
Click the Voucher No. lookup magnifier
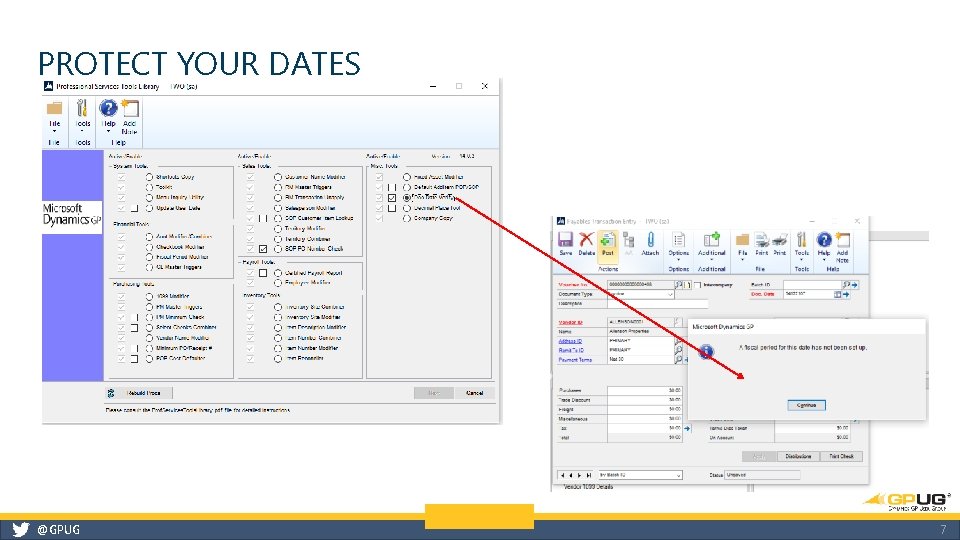point(678,285)
